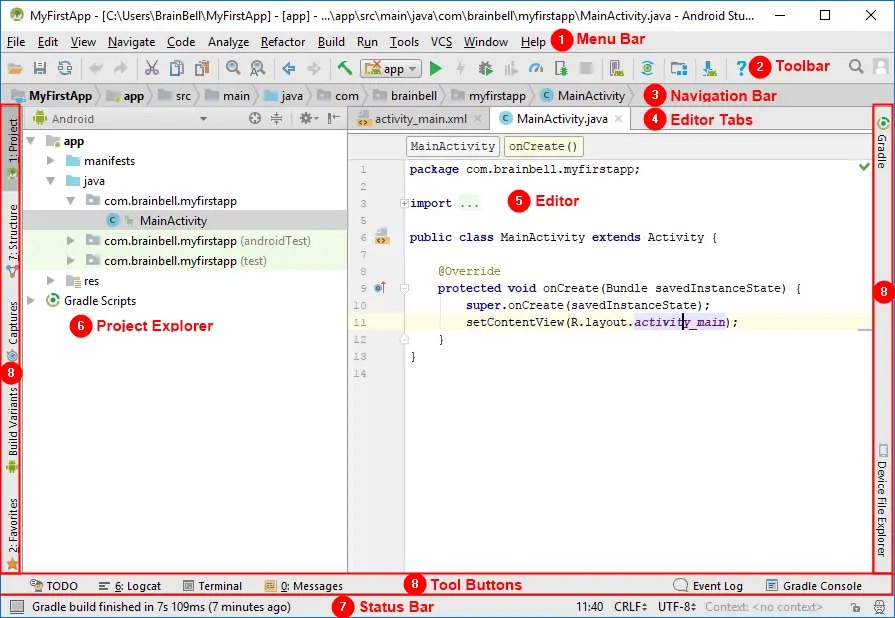Image resolution: width=895 pixels, height=618 pixels.
Task: Click the lock icon in status bar
Action: tap(855, 607)
